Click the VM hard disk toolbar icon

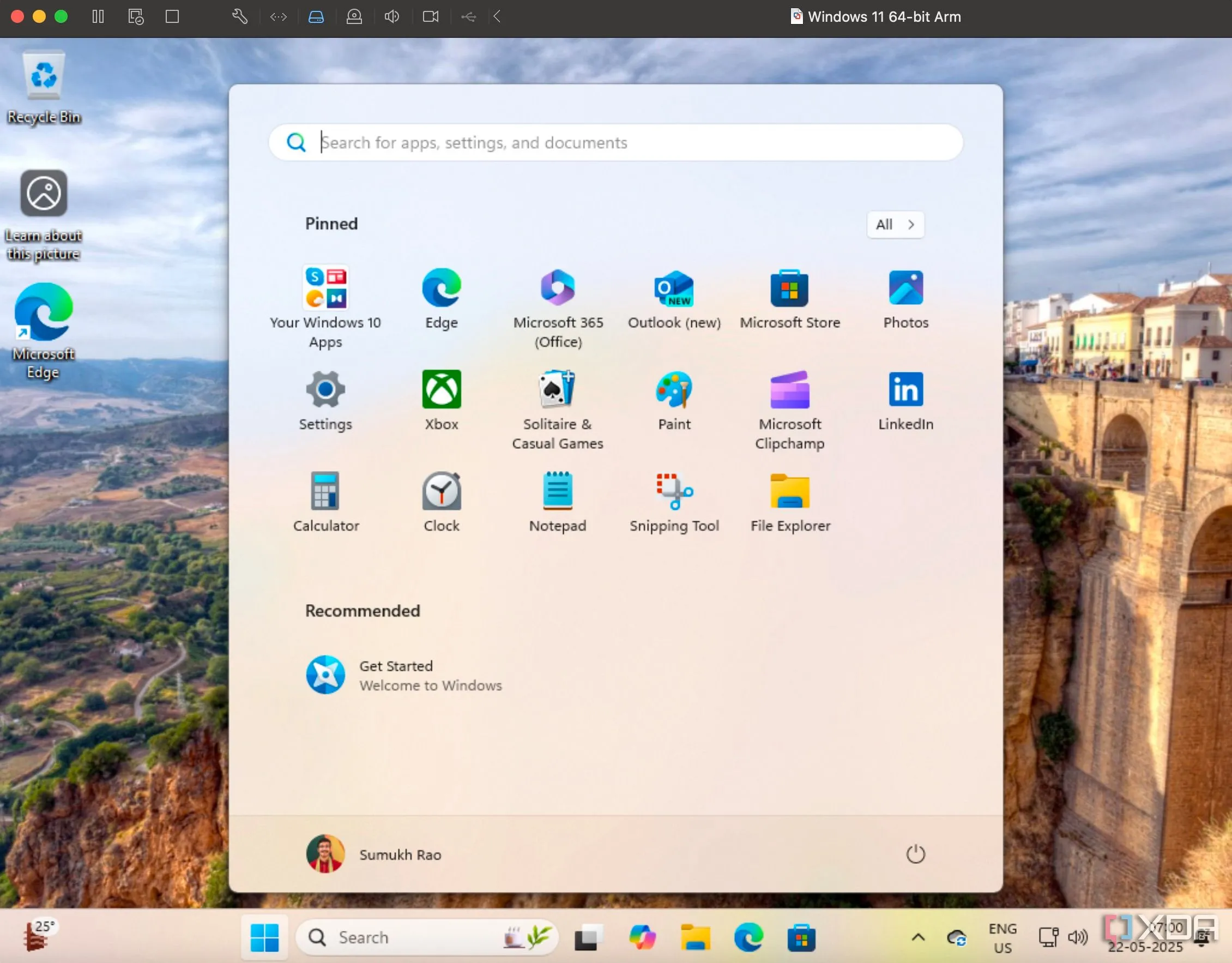[x=316, y=16]
